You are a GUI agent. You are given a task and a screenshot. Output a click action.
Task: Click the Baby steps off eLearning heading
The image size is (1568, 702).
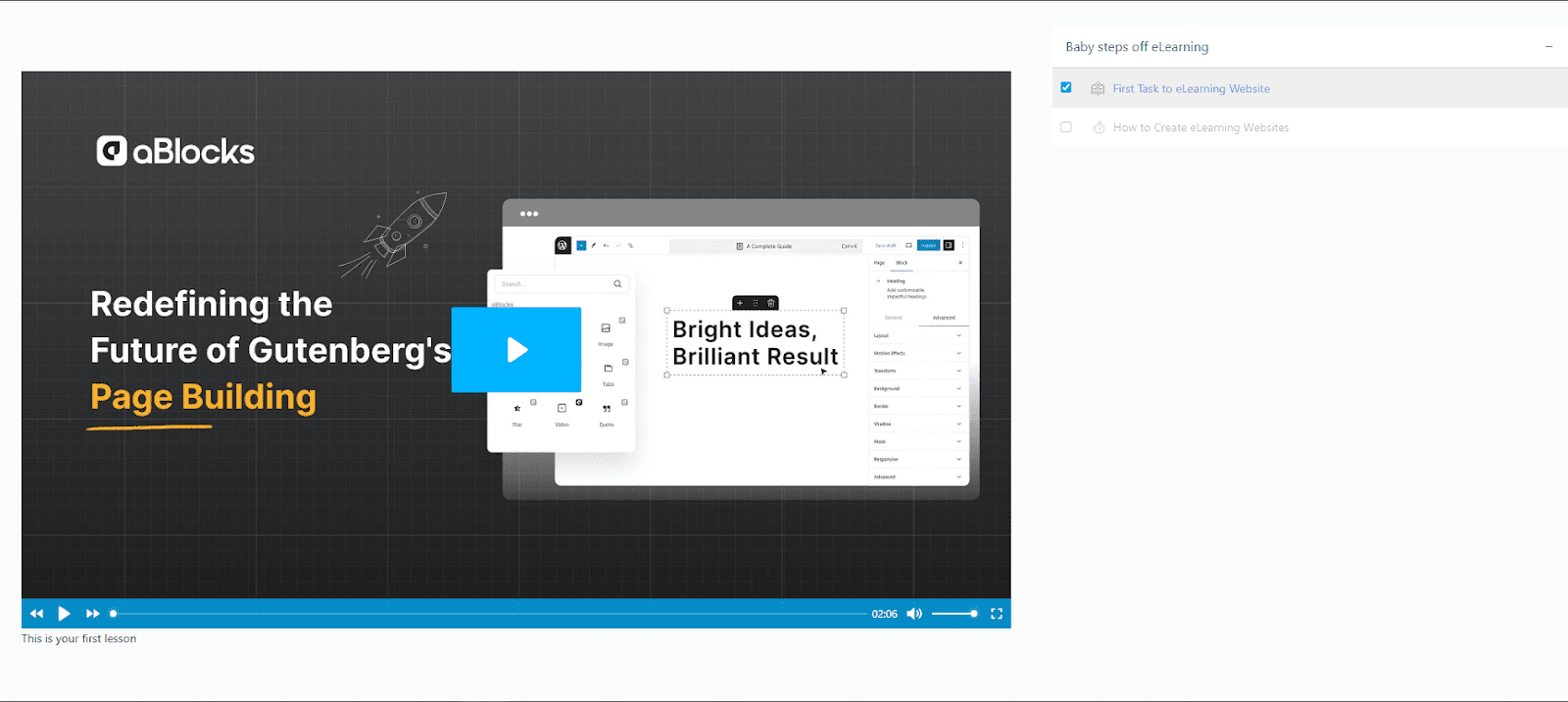pyautogui.click(x=1137, y=46)
